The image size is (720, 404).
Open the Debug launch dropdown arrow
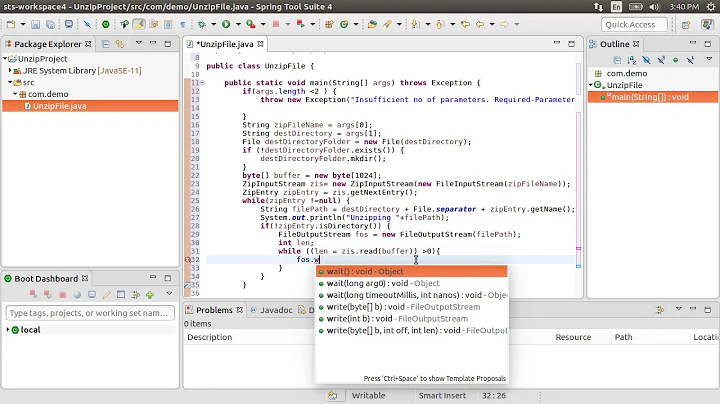(x=214, y=24)
